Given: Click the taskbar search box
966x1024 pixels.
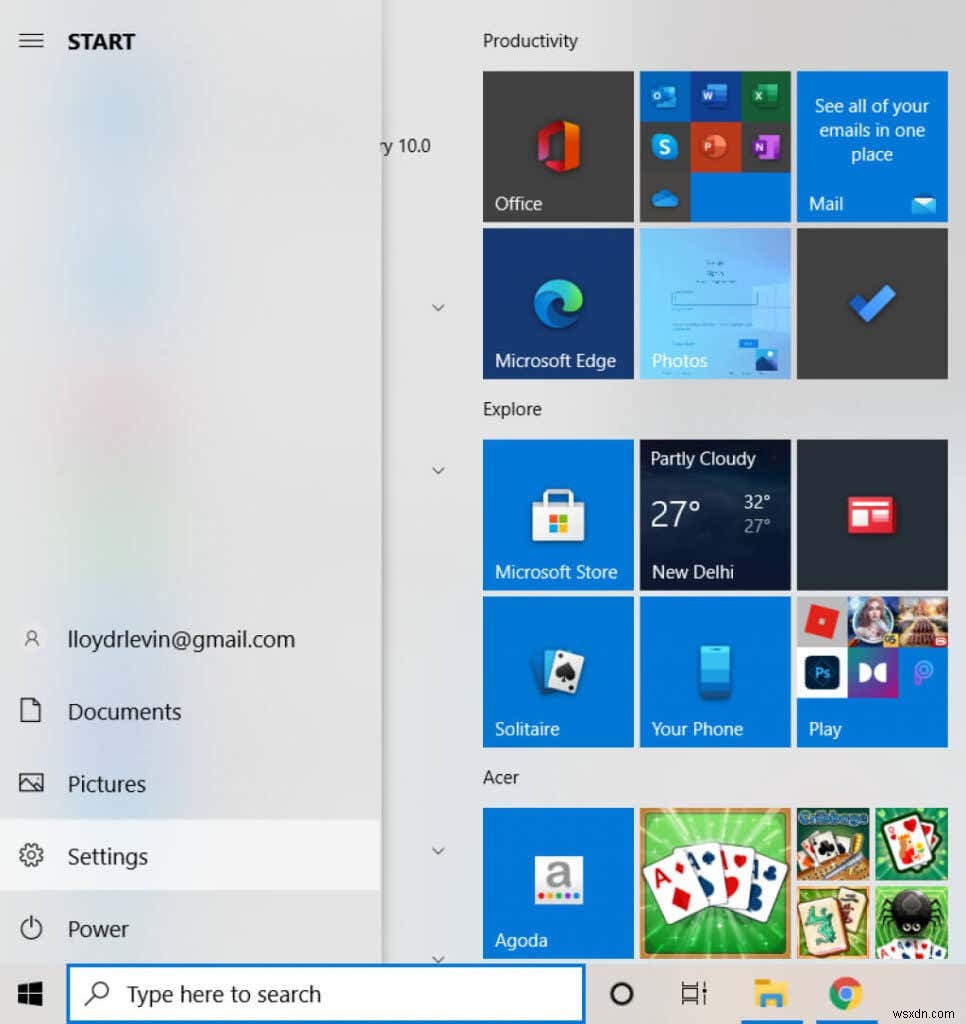Looking at the screenshot, I should pyautogui.click(x=325, y=993).
